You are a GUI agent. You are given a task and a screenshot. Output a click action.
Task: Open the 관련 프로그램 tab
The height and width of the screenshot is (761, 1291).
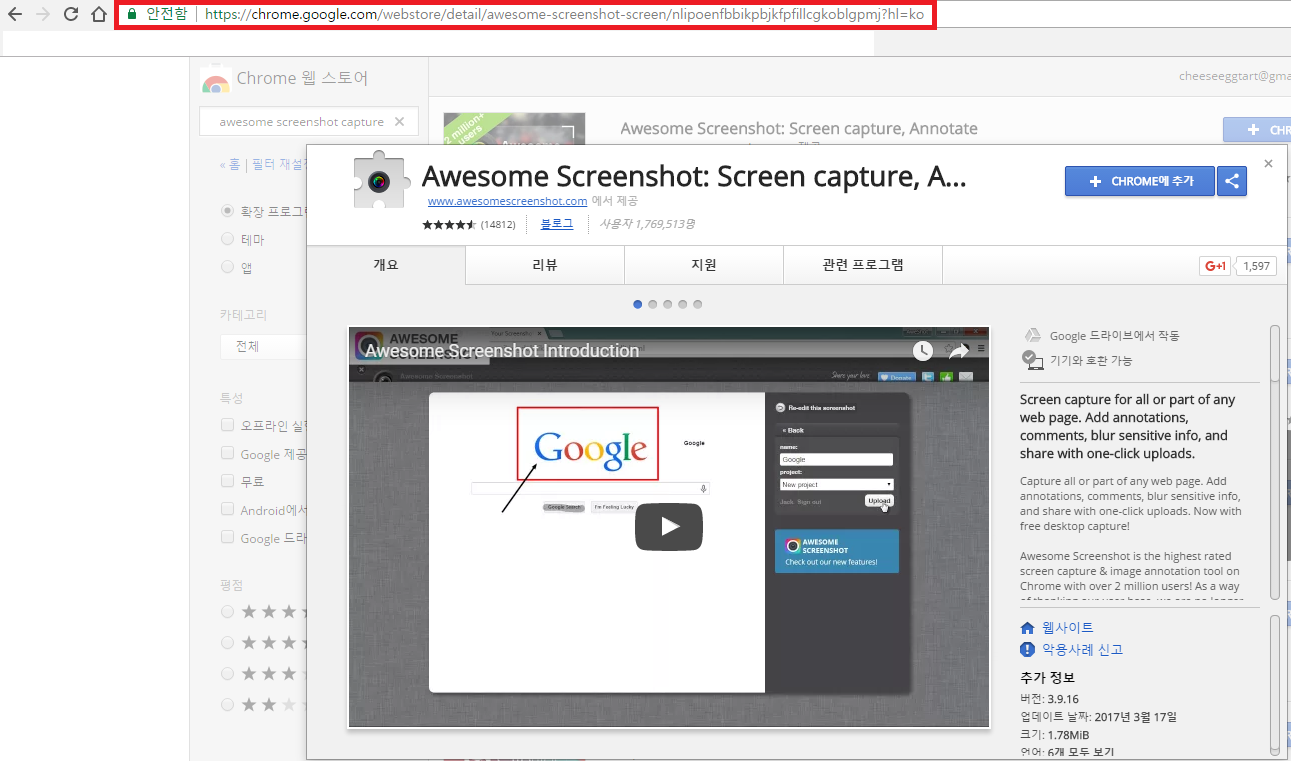point(863,265)
